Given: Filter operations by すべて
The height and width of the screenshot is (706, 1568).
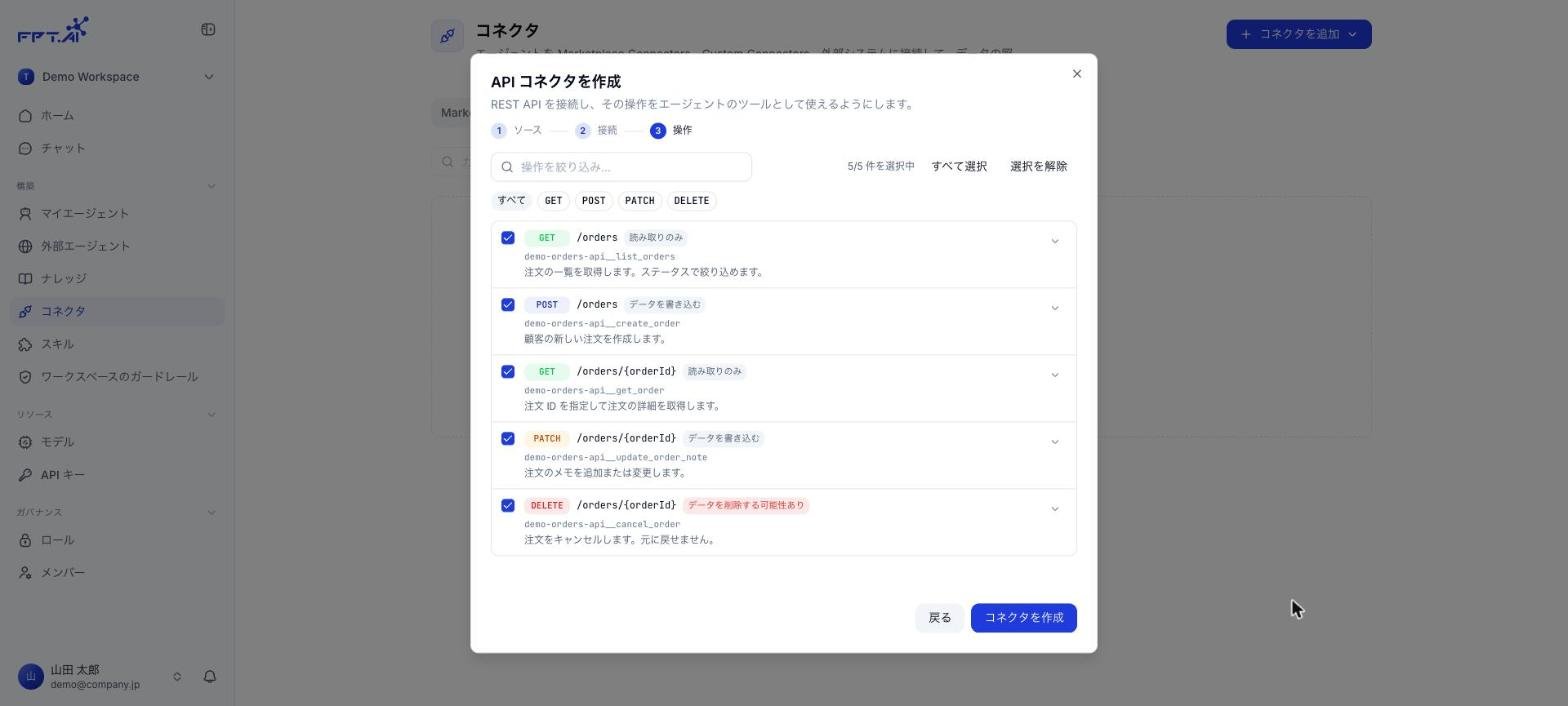Looking at the screenshot, I should pos(511,201).
